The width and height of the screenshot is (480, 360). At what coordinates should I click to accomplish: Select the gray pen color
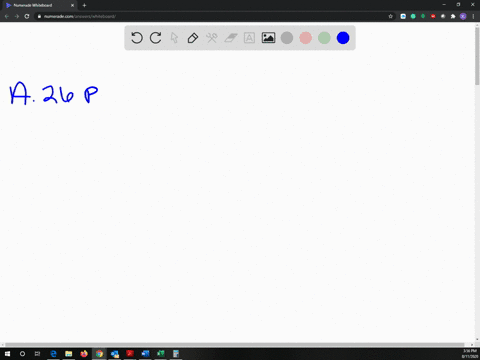coord(287,38)
